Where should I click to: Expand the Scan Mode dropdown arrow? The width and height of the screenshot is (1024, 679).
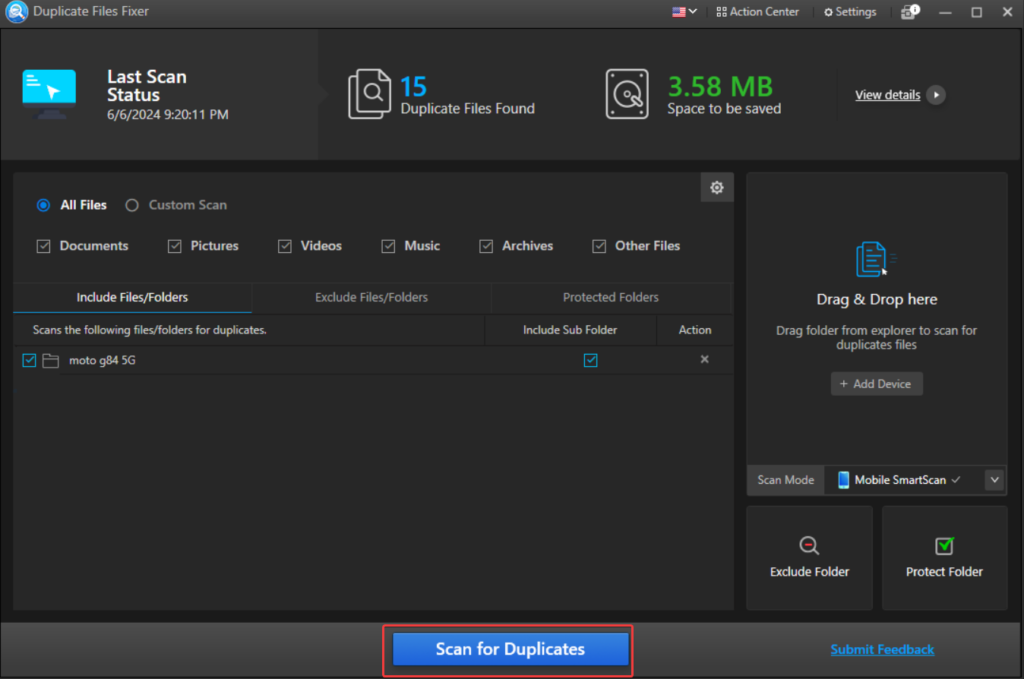coord(994,480)
